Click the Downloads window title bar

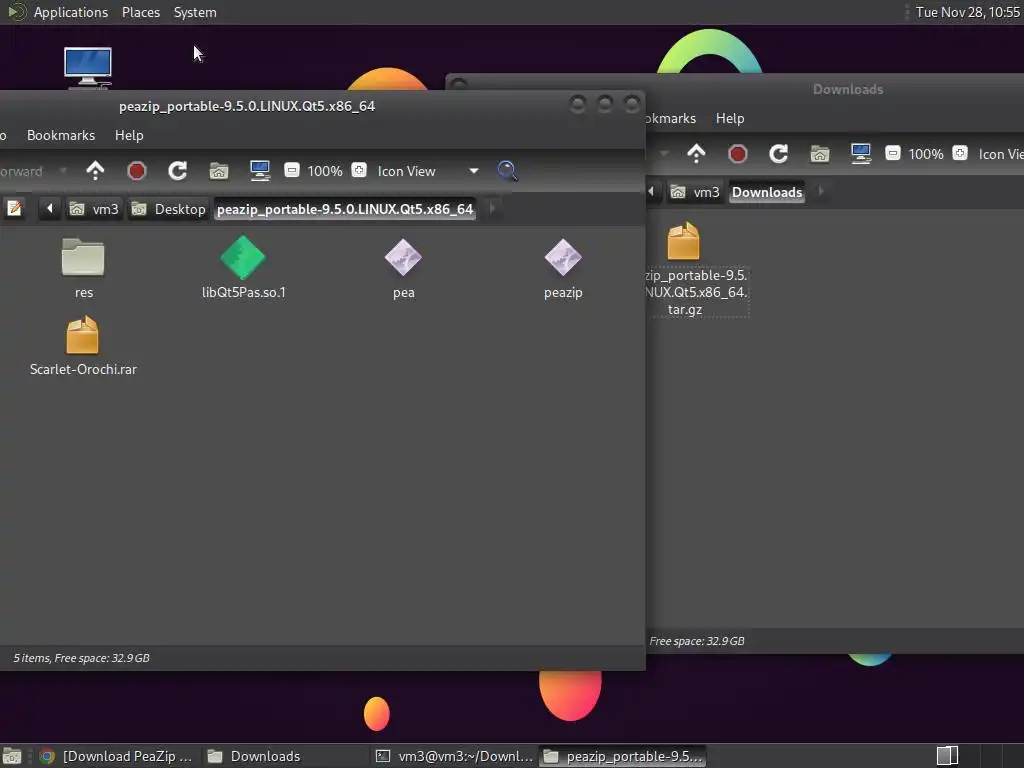coord(848,89)
